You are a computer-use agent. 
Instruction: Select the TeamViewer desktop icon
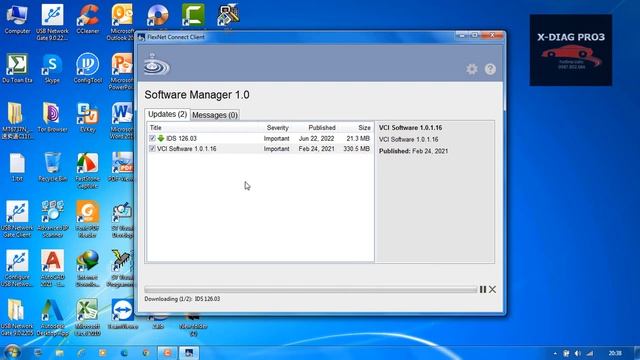122,314
